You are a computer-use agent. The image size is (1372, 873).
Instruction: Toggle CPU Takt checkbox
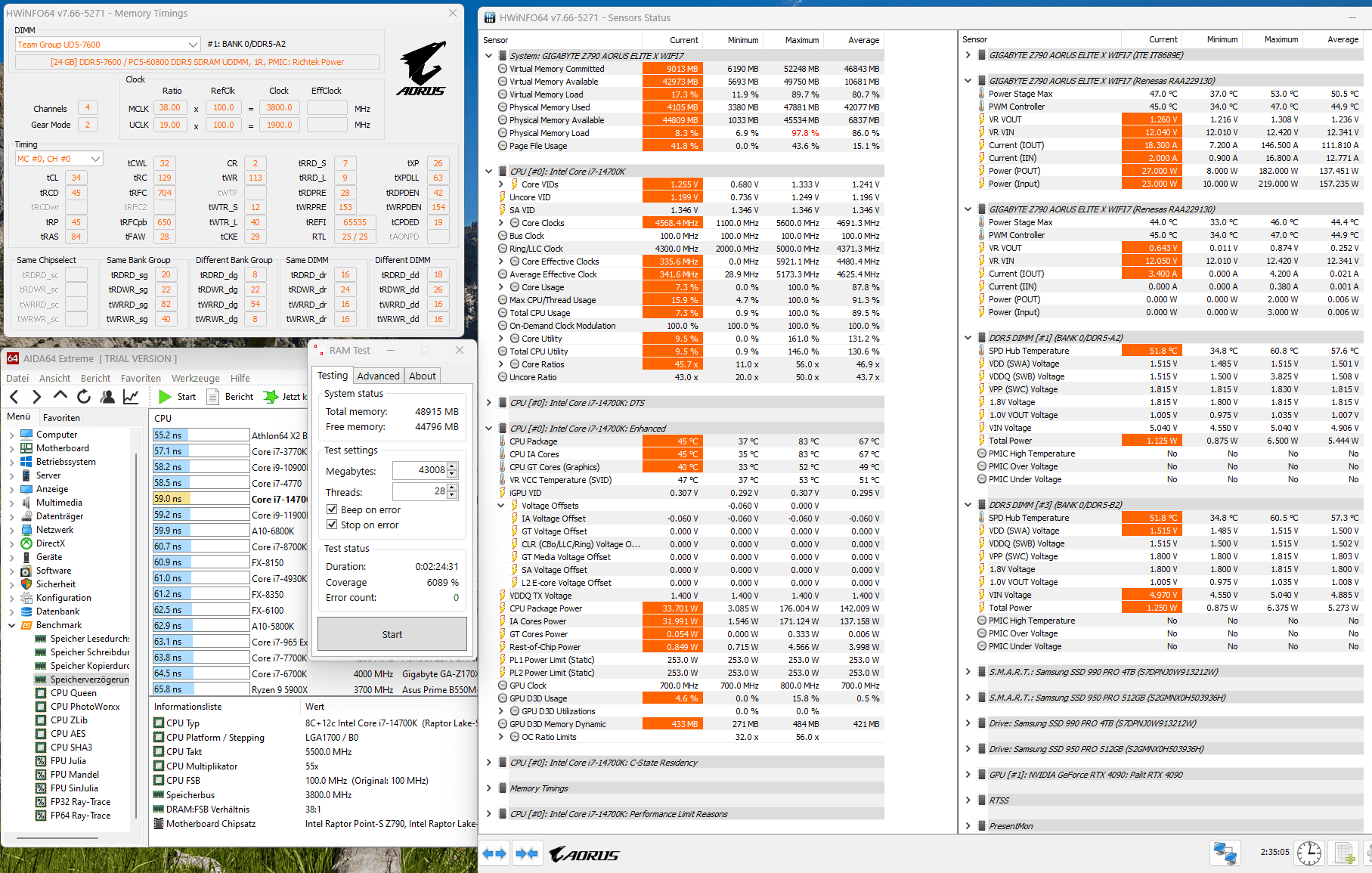point(159,752)
